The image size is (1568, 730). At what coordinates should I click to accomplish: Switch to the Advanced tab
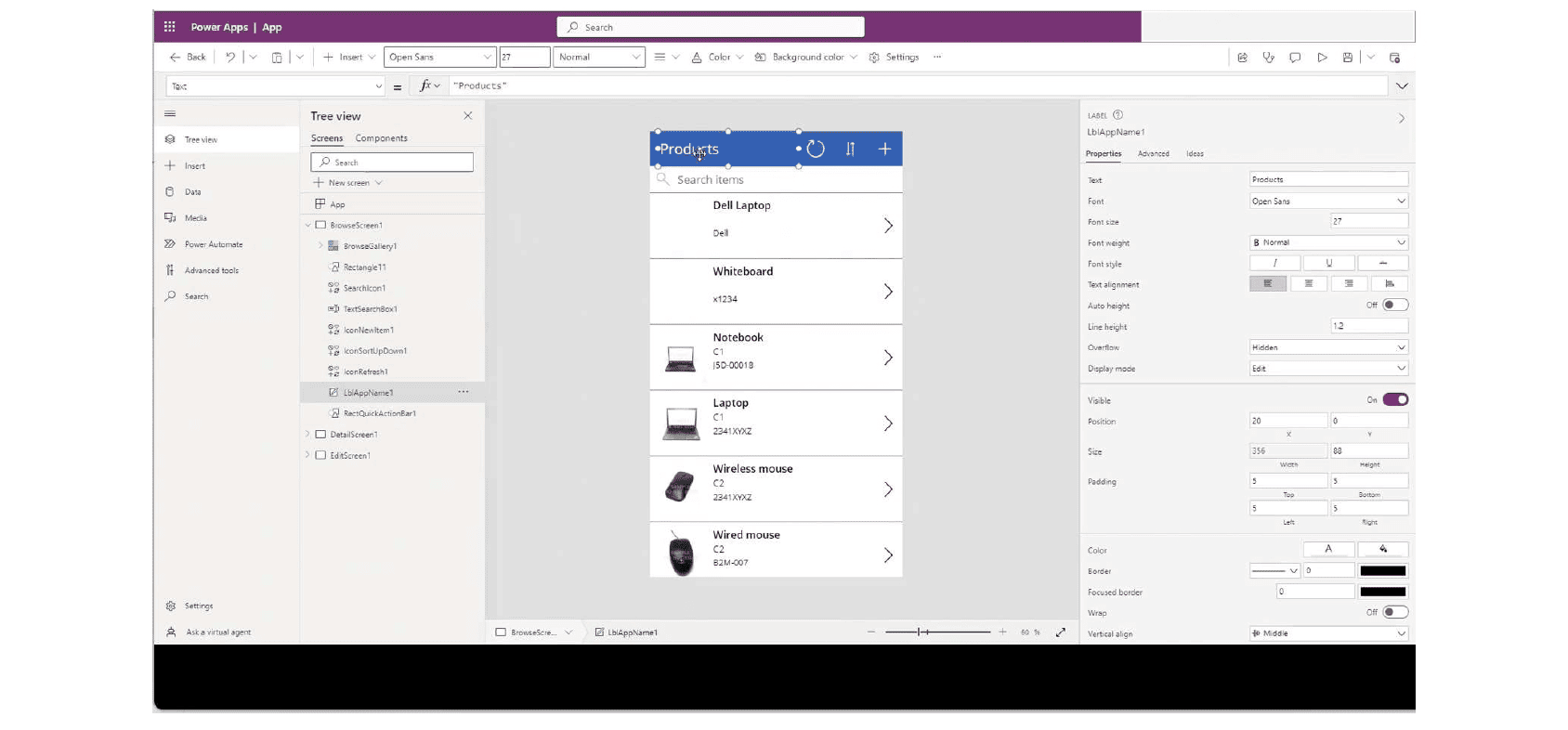coord(1154,154)
